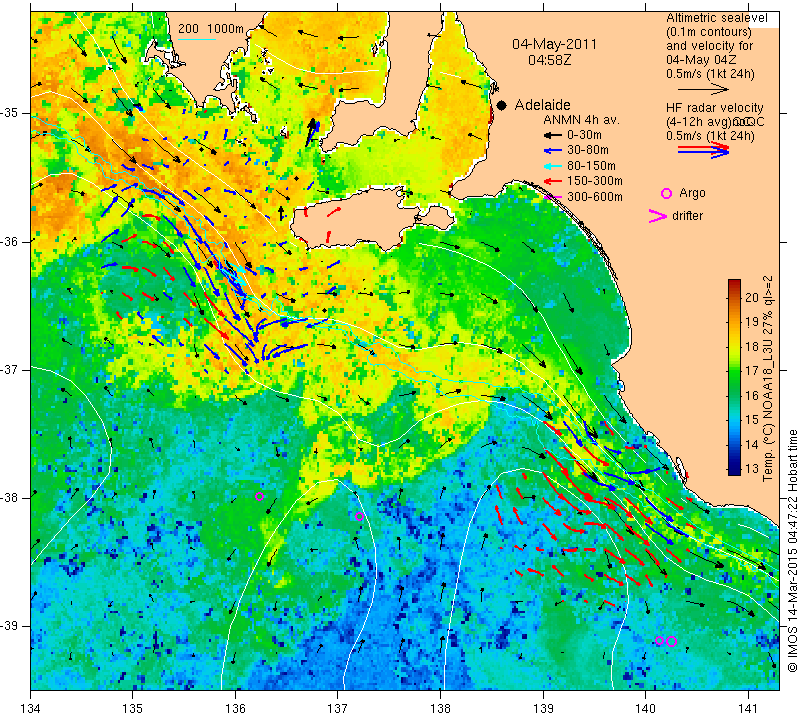The height and width of the screenshot is (720, 800).
Task: Click the 'drifter' legend label
Action: click(x=687, y=216)
